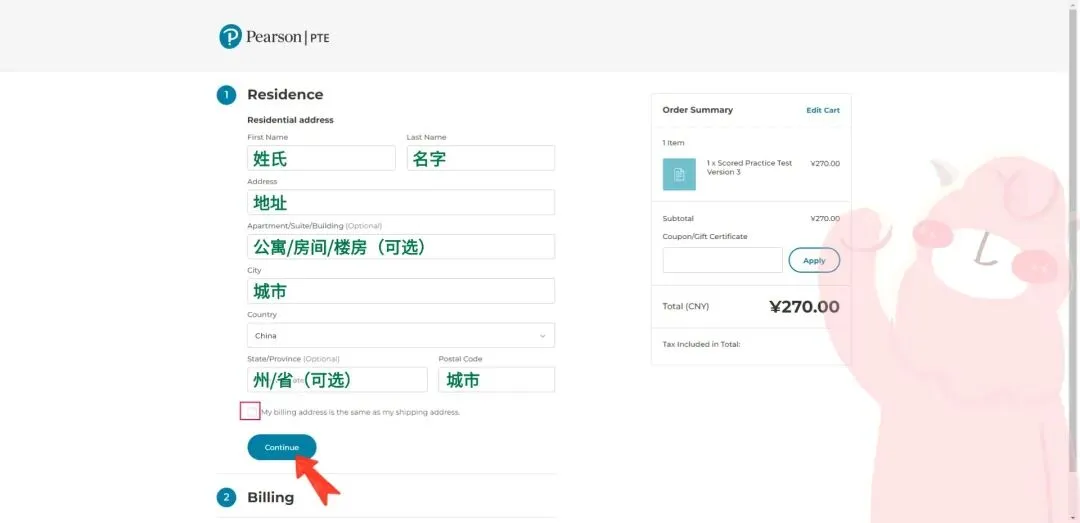Click the step 1 circle icon
Viewport: 1080px width, 523px height.
click(227, 95)
